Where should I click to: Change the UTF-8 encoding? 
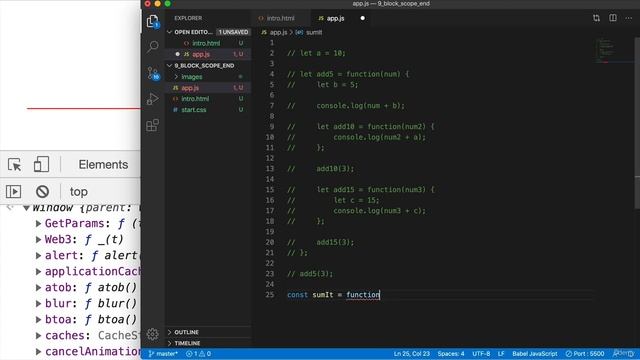[x=481, y=354]
